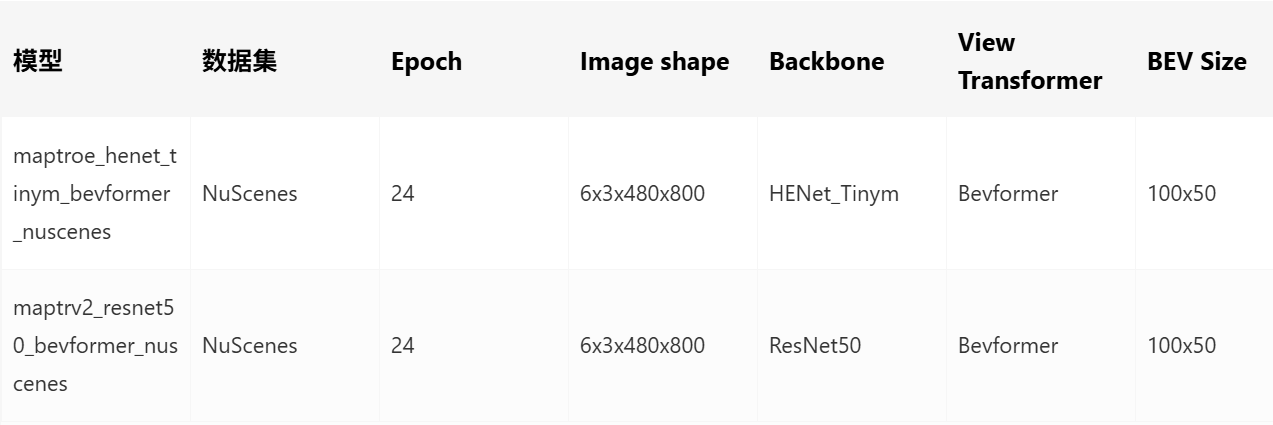Select NuScenes cell in maptrv2 row

250,346
